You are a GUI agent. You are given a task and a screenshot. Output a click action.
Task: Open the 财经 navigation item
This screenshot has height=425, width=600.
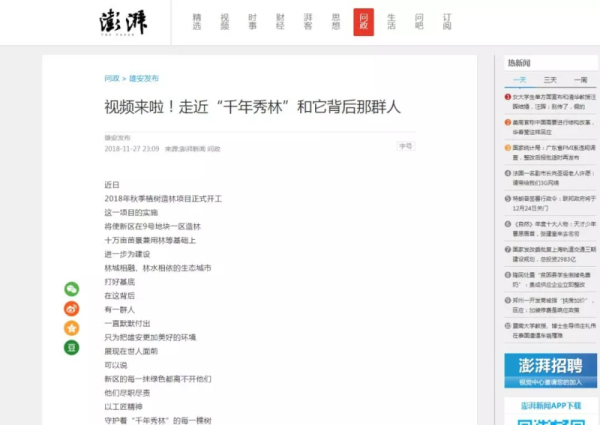click(280, 22)
